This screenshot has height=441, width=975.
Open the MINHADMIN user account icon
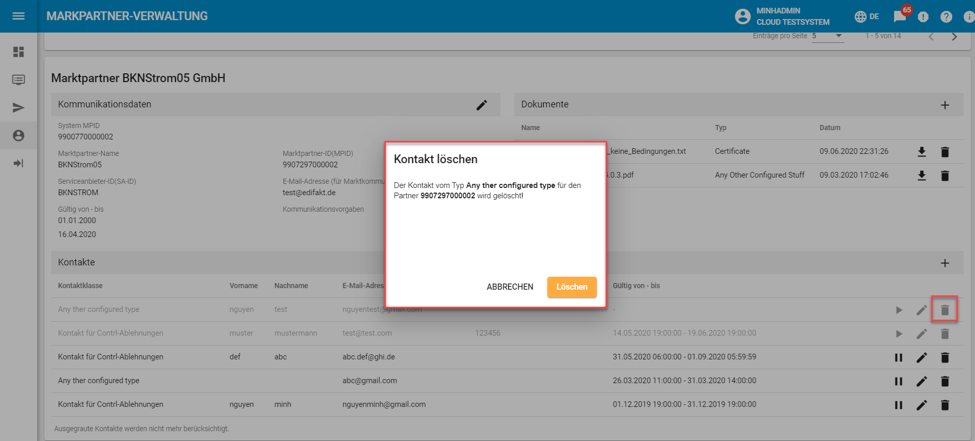point(742,17)
